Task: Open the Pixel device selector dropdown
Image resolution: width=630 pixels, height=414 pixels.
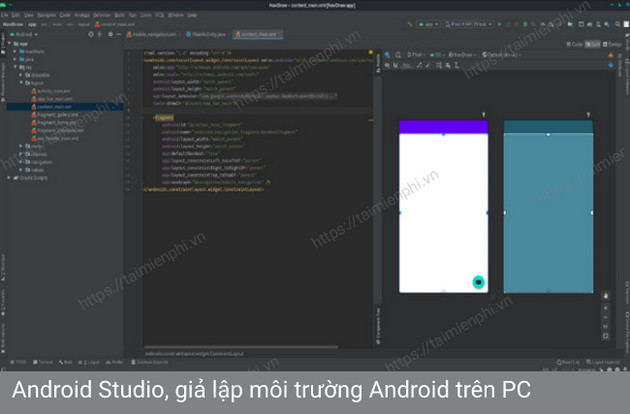Action: [468, 25]
